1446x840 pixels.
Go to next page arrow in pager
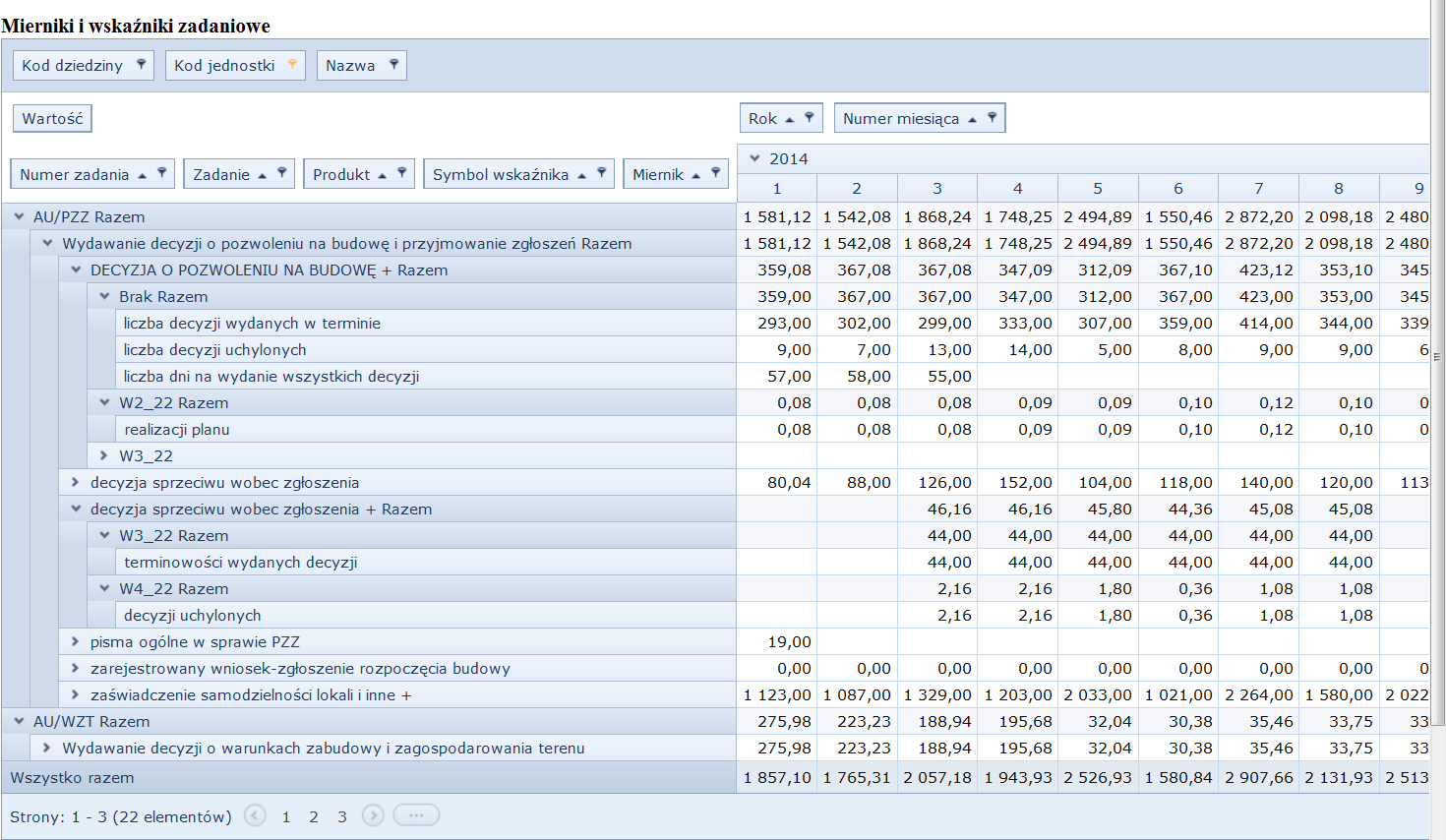(x=373, y=815)
